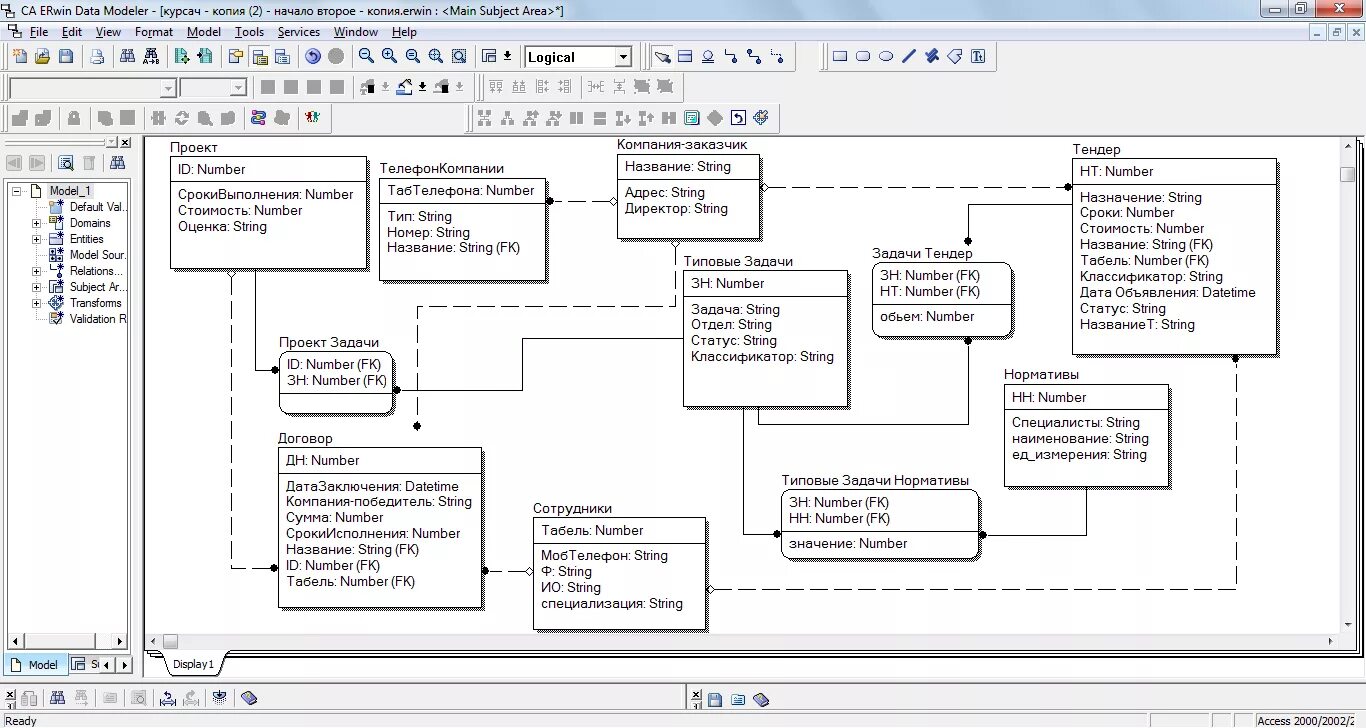Choose the Line drawing tool
Viewport: 1366px width, 728px height.
(909, 57)
